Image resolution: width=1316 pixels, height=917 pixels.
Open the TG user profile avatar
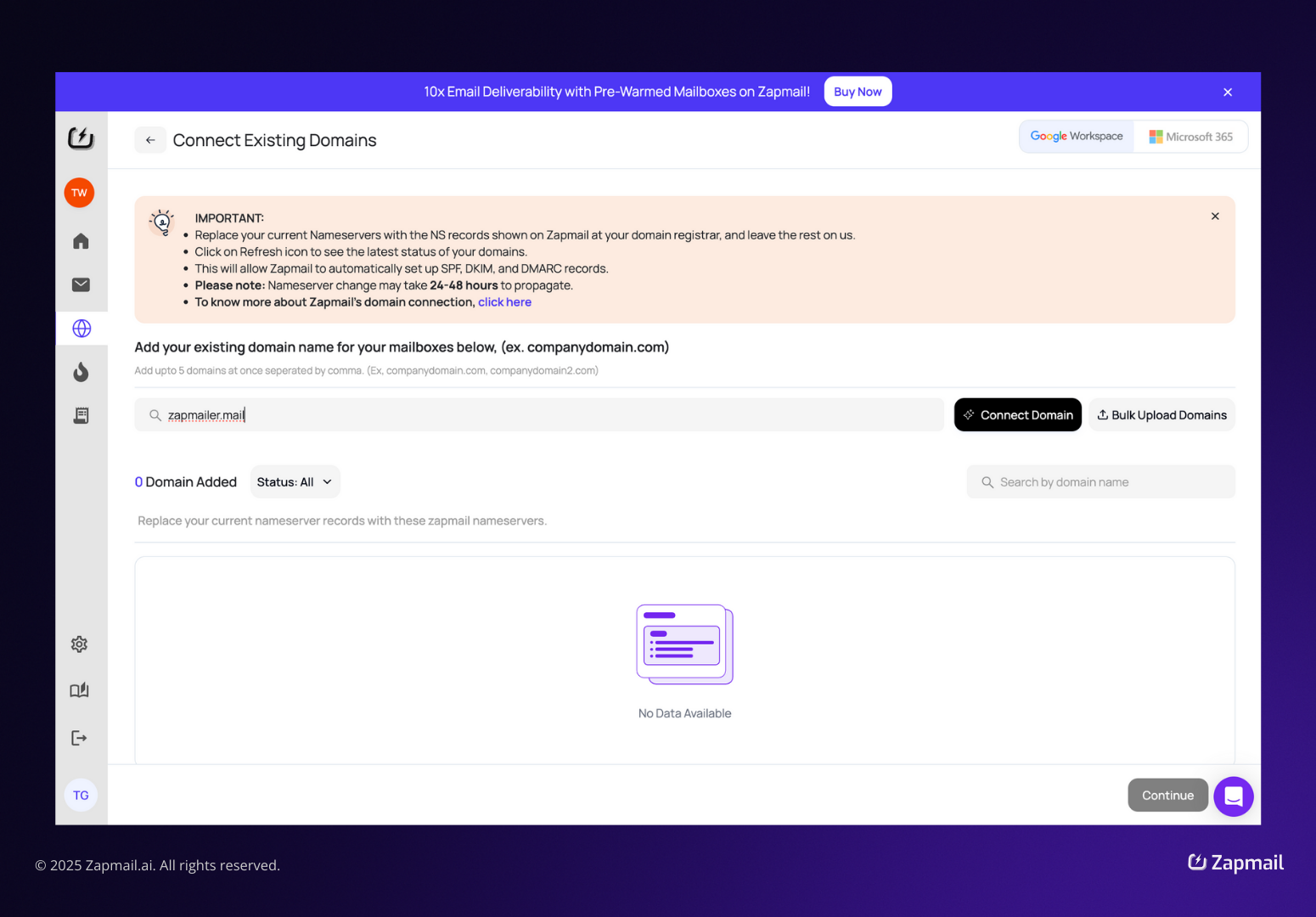[81, 796]
